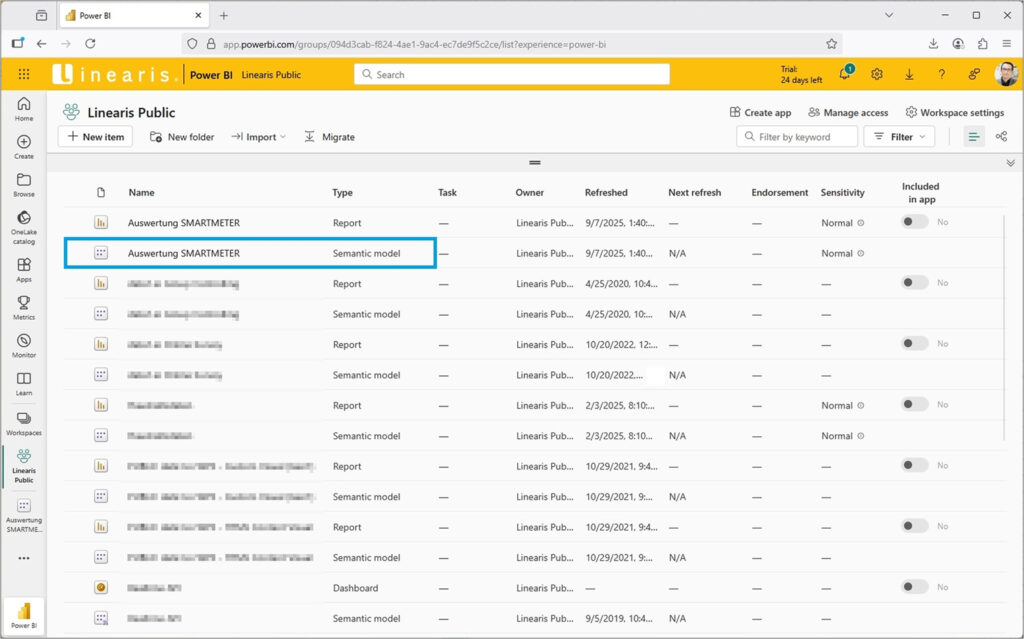Image resolution: width=1024 pixels, height=639 pixels.
Task: Toggle Included in app for 4/25/2020 report
Action: pyautogui.click(x=914, y=283)
